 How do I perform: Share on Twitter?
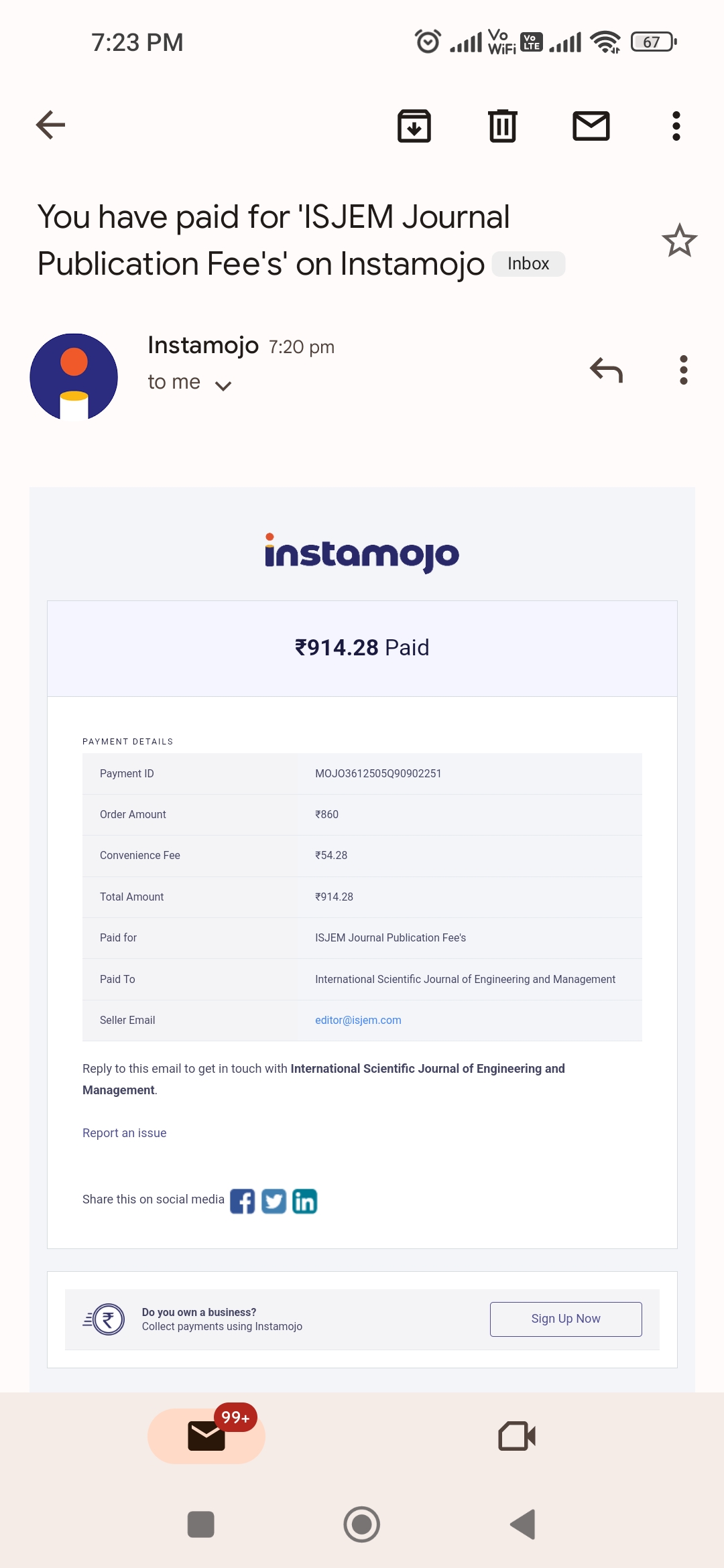[274, 1201]
